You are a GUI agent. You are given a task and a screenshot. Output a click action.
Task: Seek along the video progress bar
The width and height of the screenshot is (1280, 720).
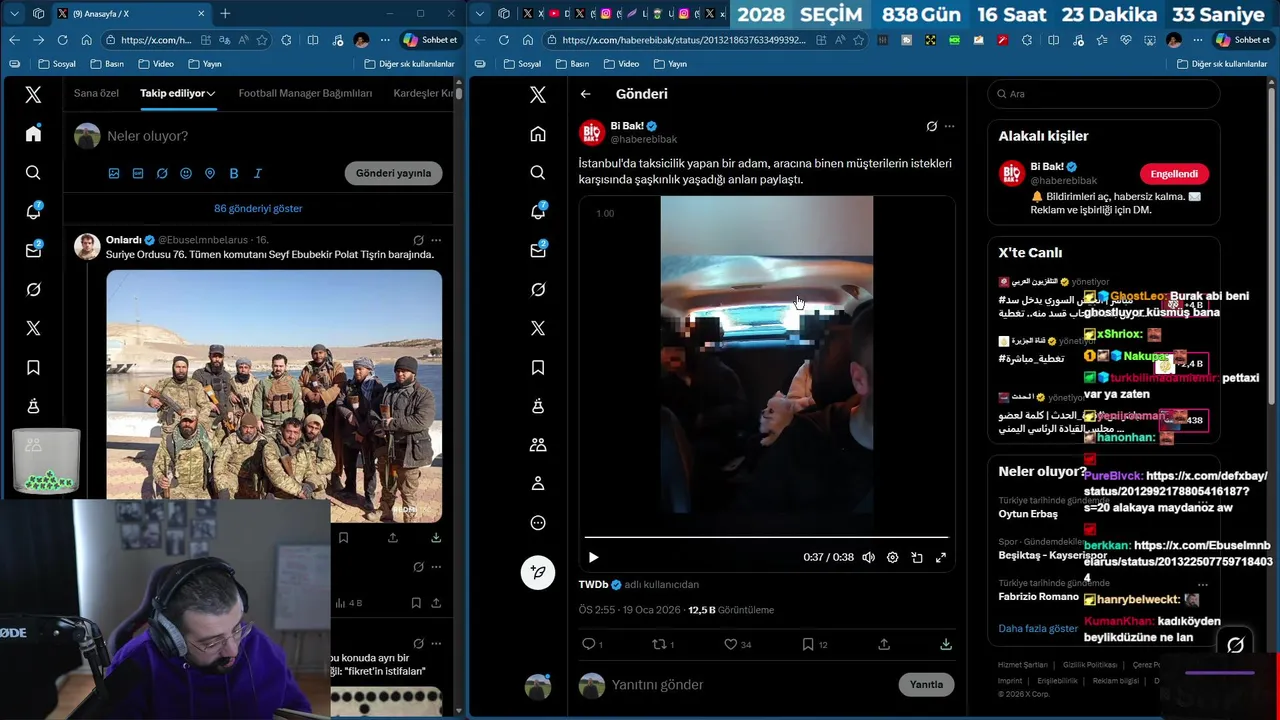tap(766, 537)
